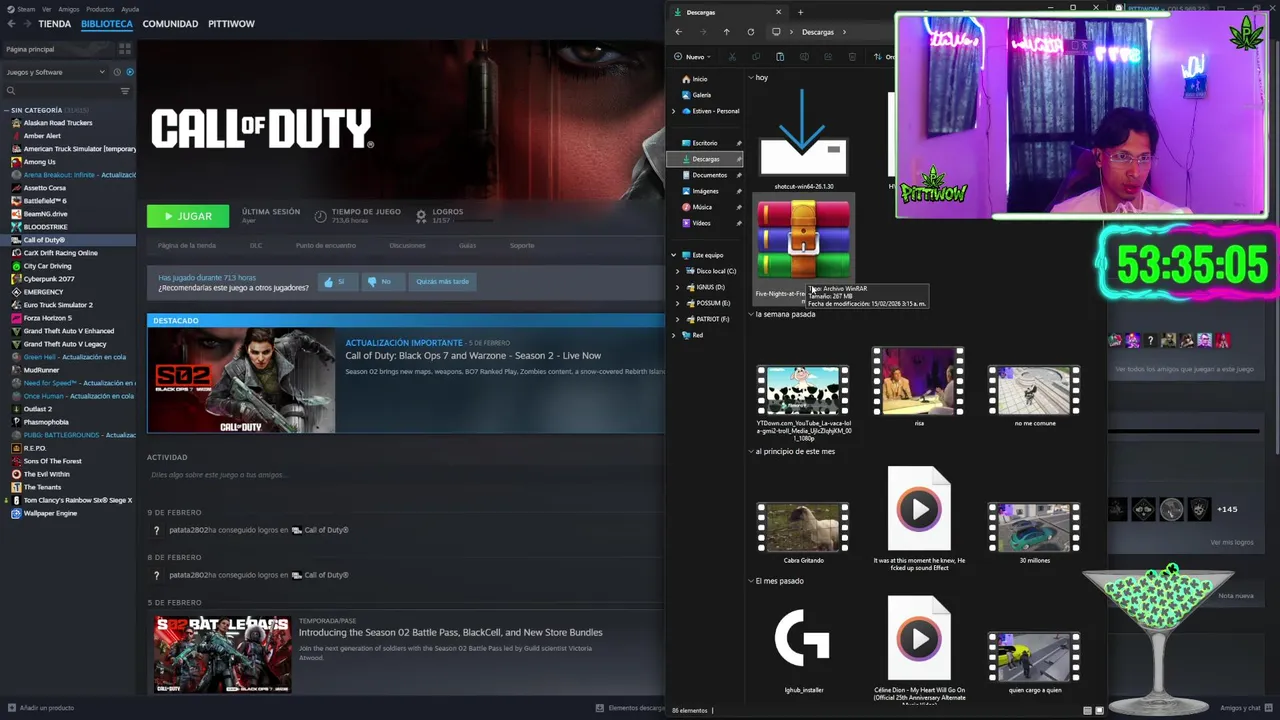Collapse the 'hoy' file group
The image size is (1280, 720).
pyautogui.click(x=751, y=78)
